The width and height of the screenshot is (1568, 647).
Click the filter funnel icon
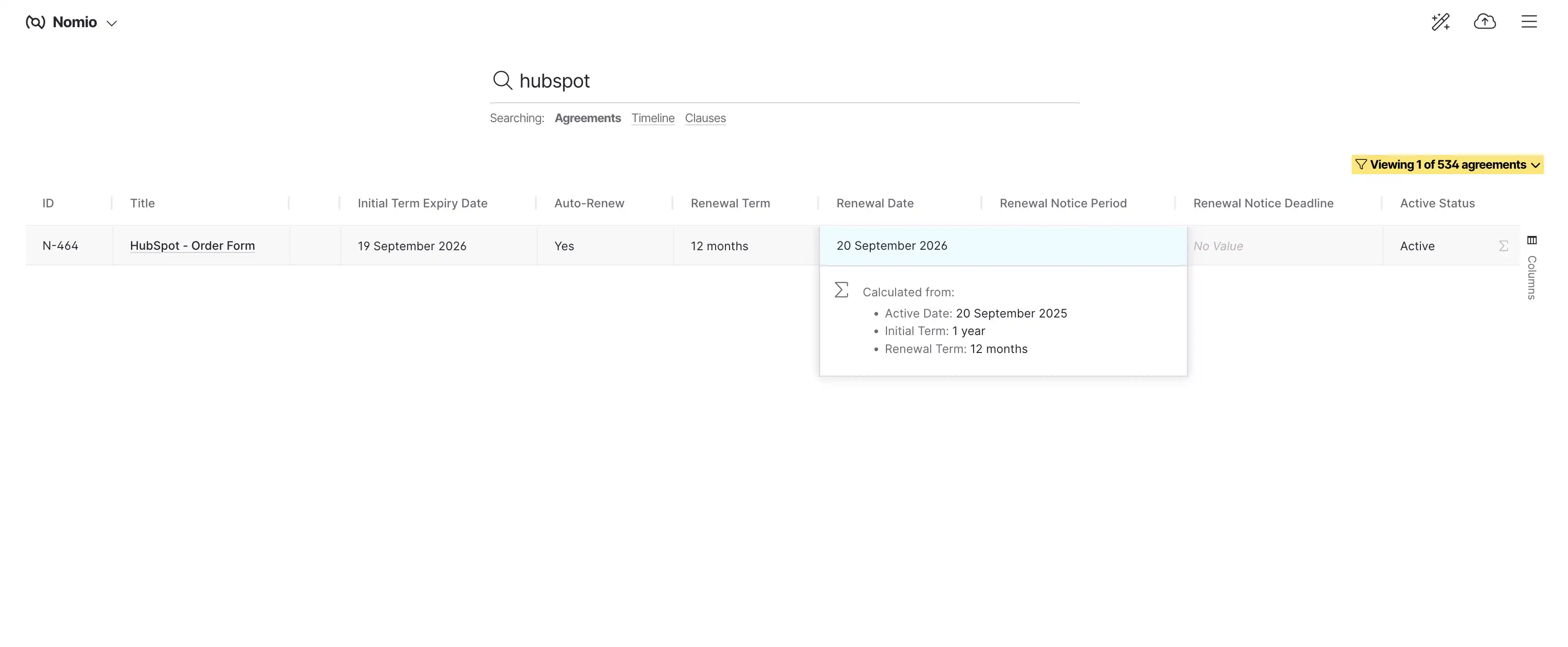click(x=1361, y=165)
